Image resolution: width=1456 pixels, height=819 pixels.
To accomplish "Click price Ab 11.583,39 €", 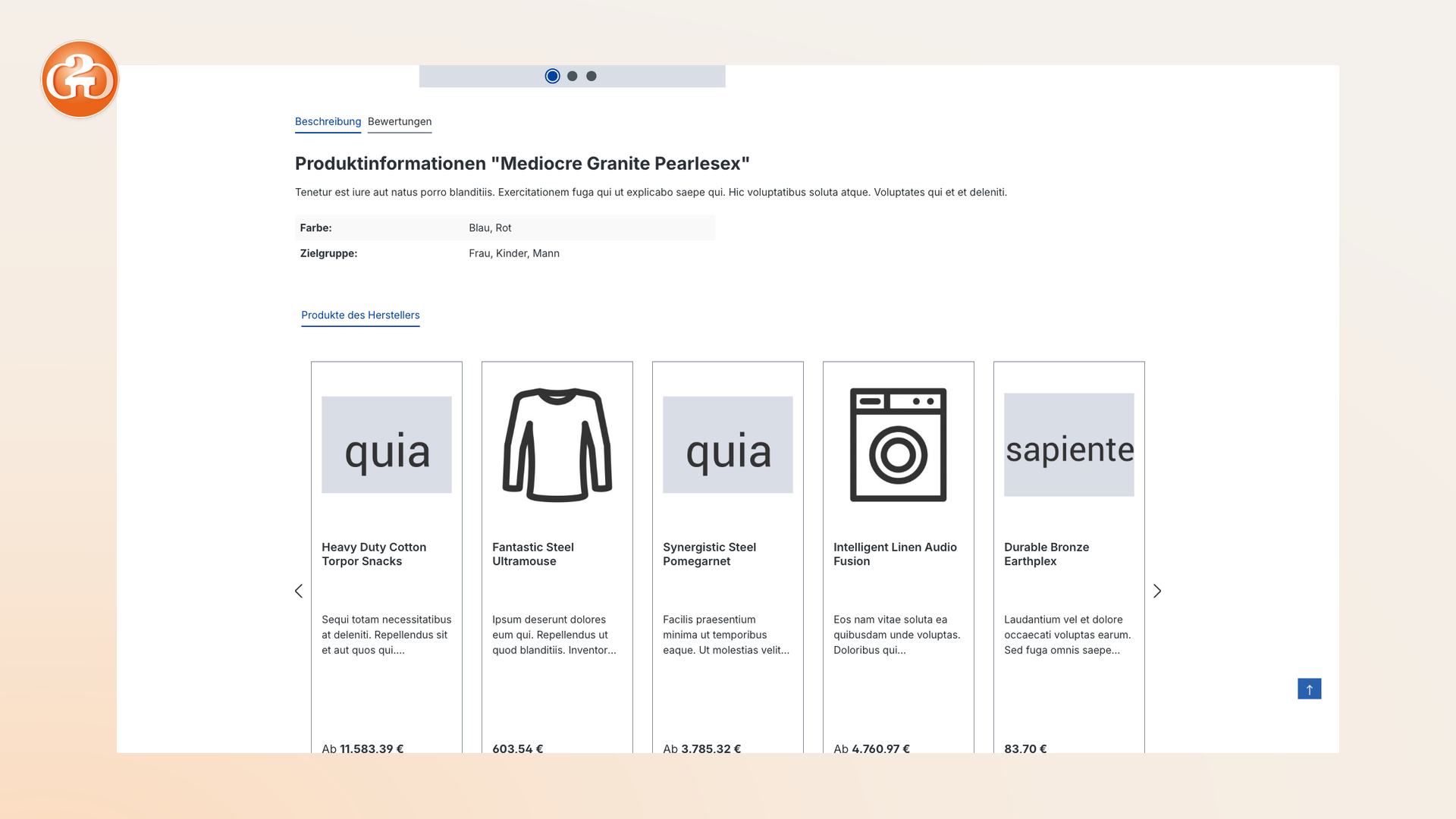I will point(362,748).
